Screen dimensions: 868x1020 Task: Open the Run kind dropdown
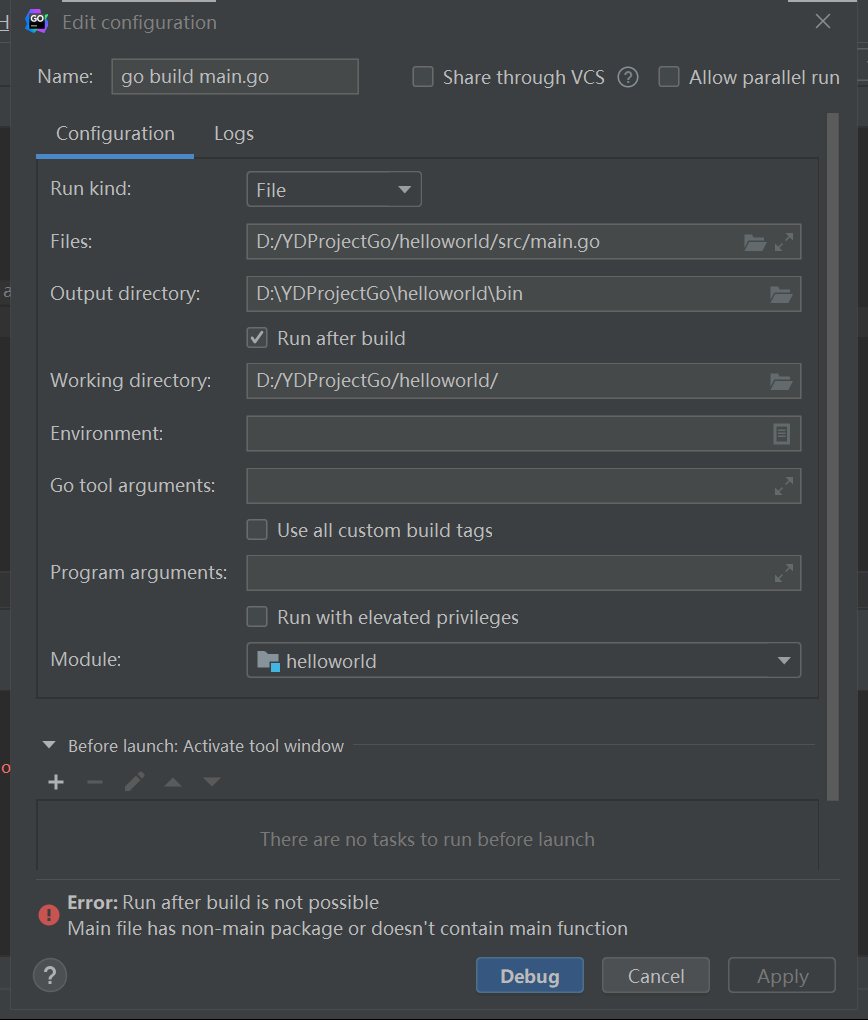(334, 189)
